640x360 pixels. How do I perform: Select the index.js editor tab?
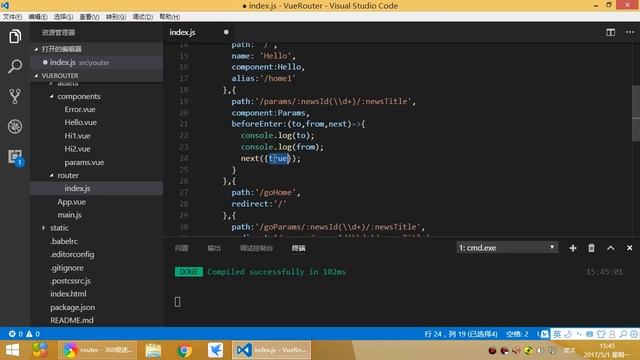(x=199, y=32)
